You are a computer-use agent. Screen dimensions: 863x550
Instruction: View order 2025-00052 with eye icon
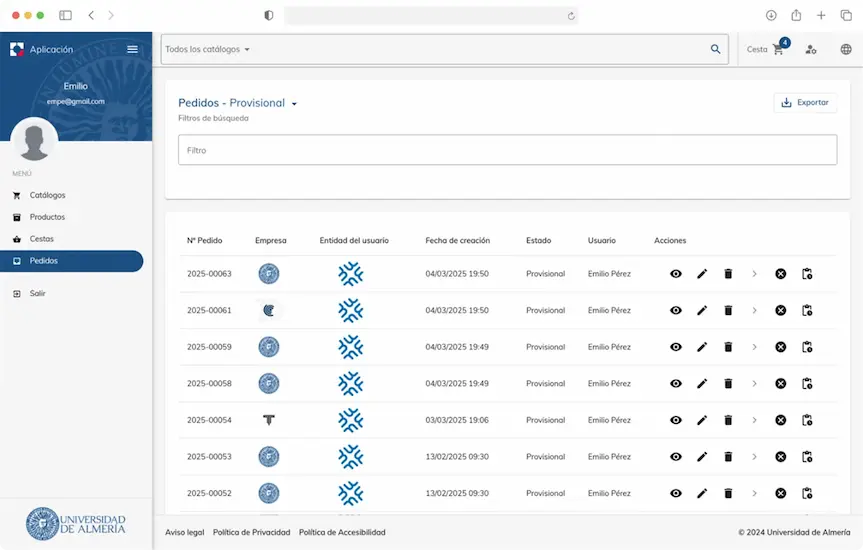click(x=675, y=493)
